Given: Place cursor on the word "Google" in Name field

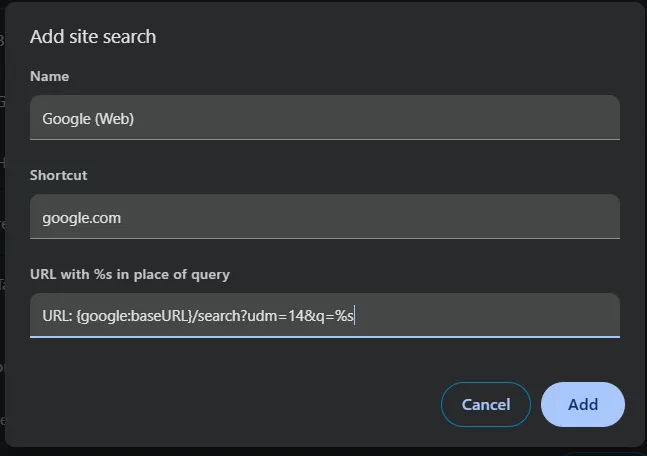Looking at the screenshot, I should click(x=66, y=119).
